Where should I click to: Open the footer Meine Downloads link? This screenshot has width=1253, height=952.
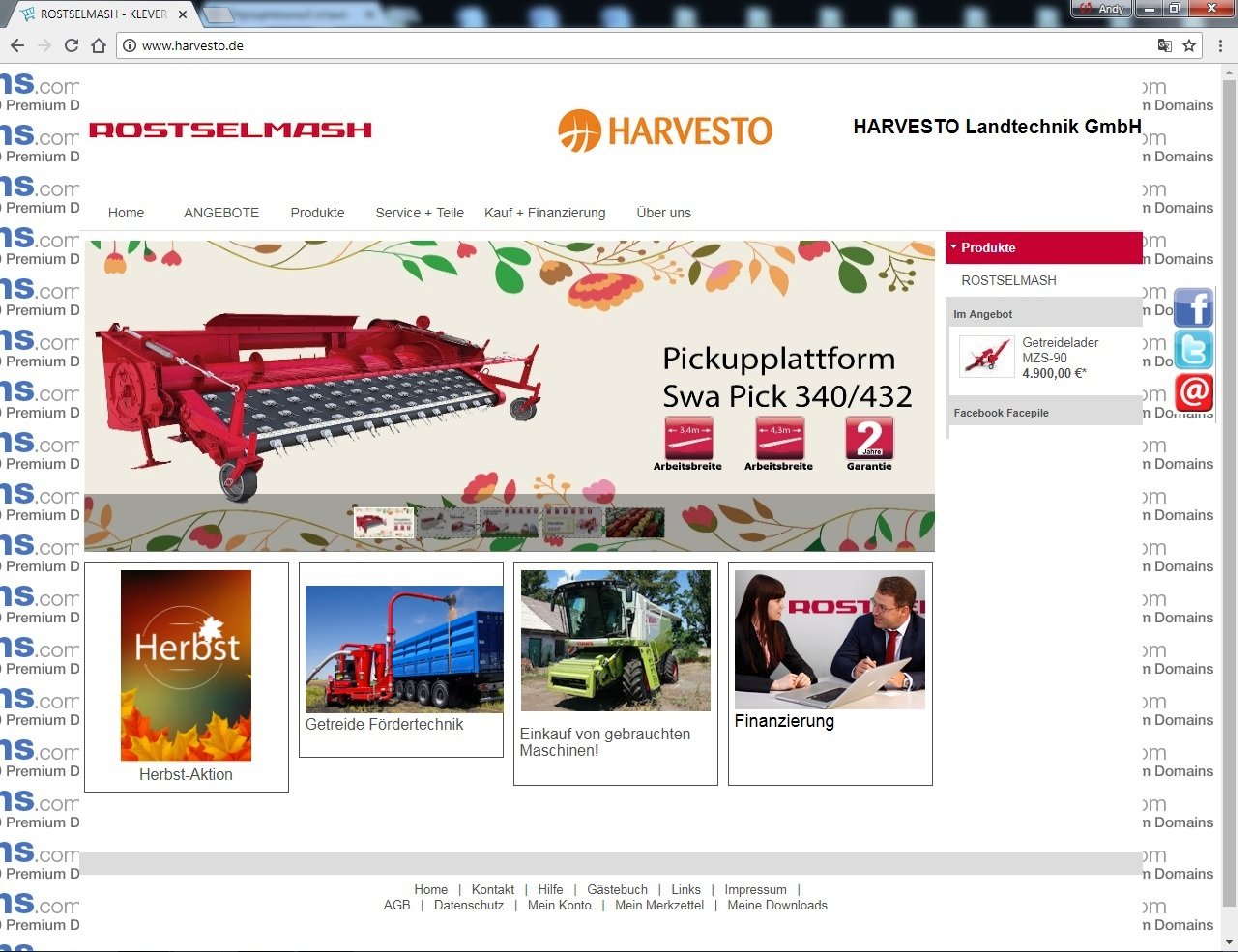pos(777,906)
